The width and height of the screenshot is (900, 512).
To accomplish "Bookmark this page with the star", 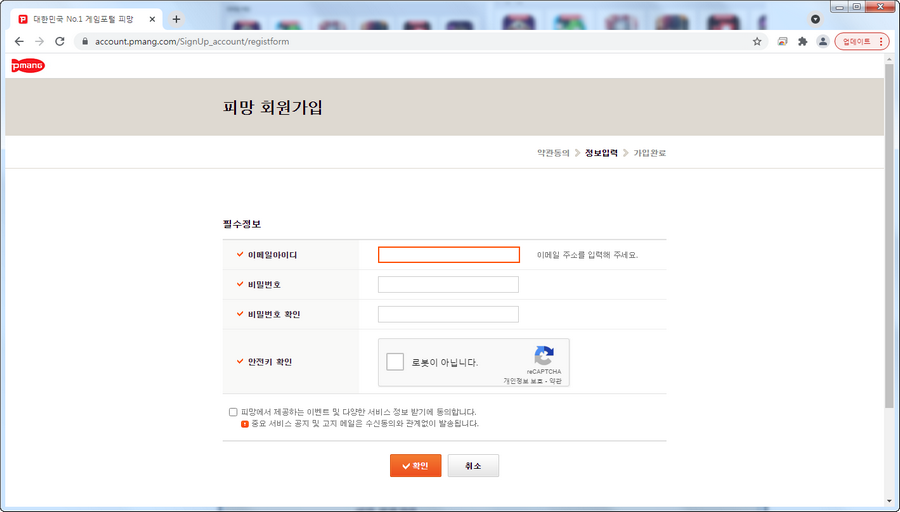I will [x=757, y=41].
